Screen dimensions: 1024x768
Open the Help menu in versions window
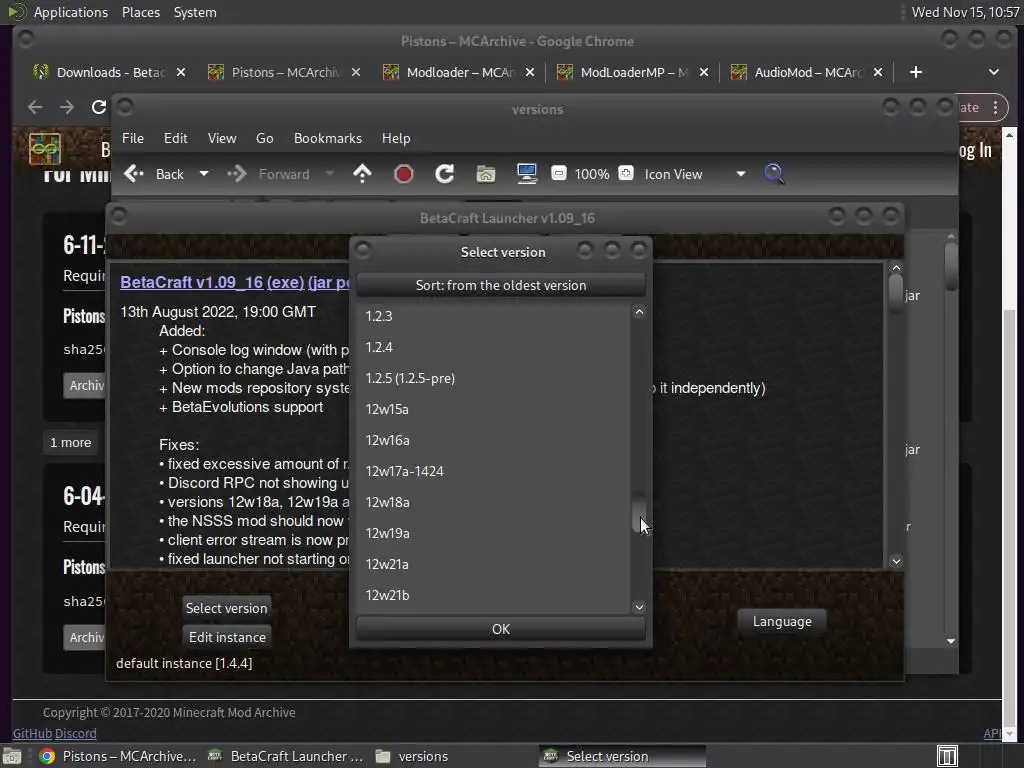396,138
